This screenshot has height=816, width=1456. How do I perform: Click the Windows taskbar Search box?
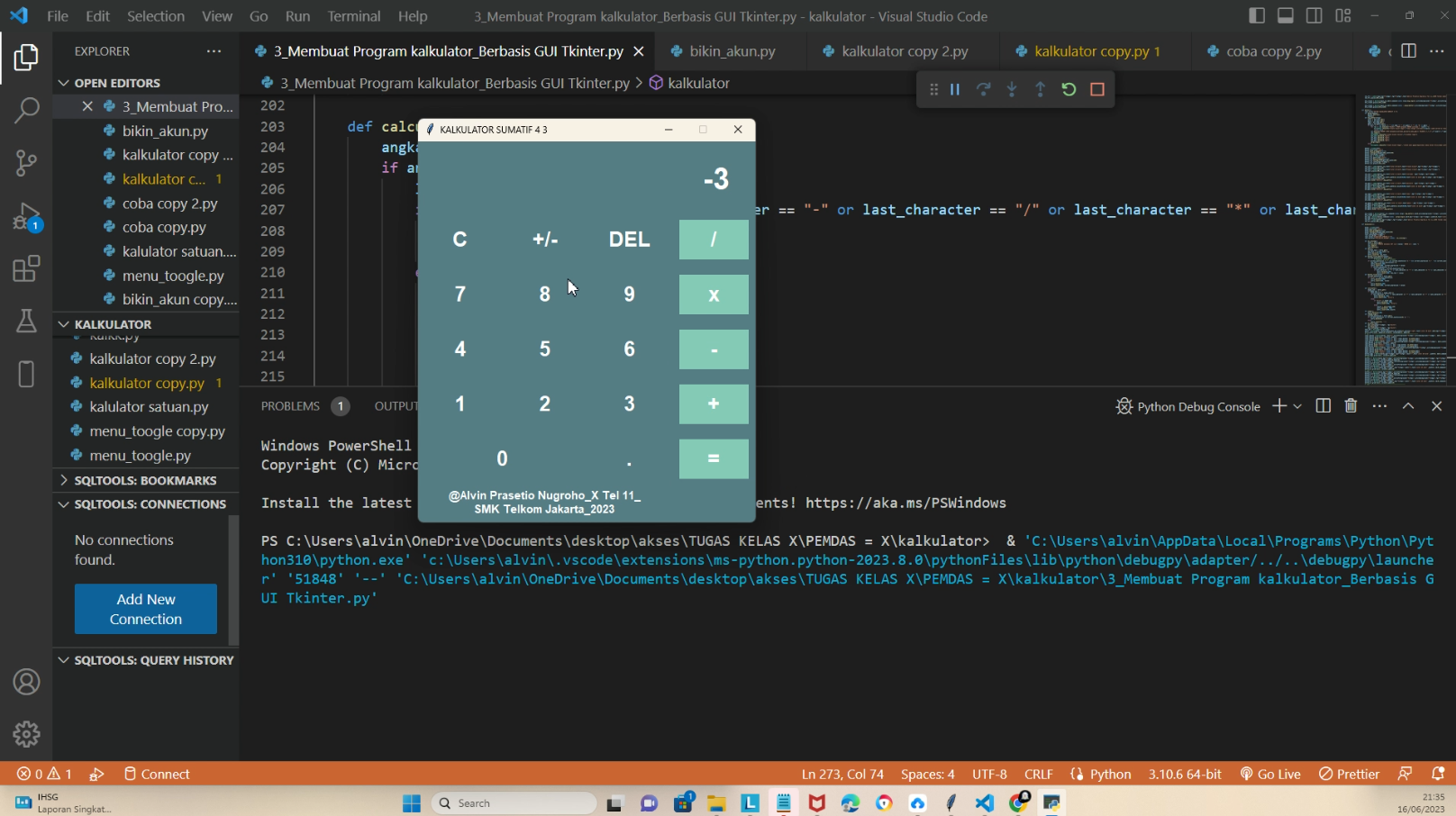(x=515, y=802)
